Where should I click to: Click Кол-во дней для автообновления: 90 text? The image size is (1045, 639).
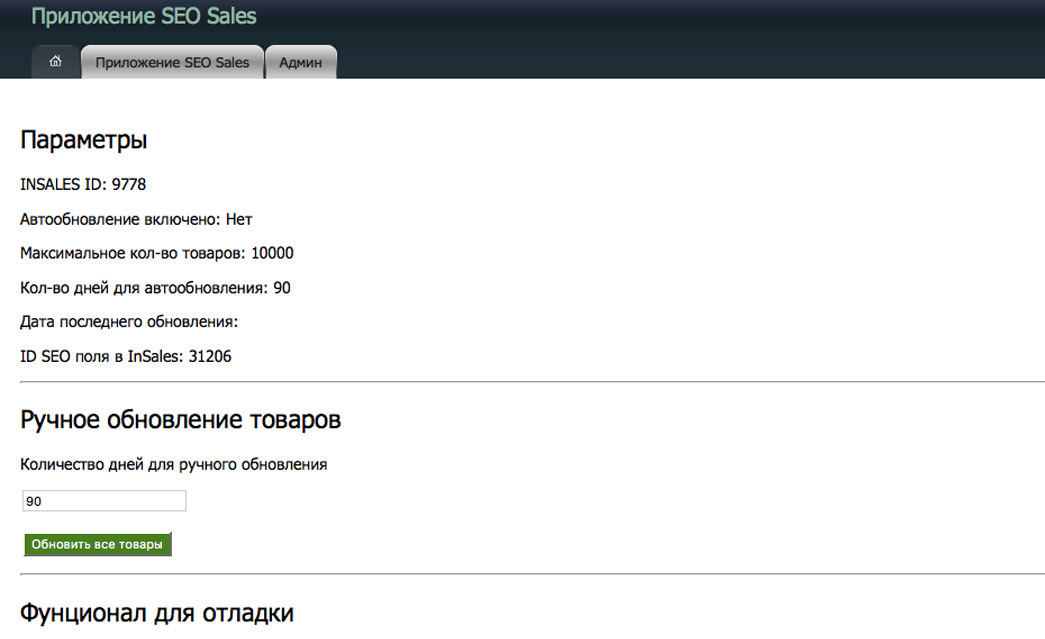click(x=155, y=288)
